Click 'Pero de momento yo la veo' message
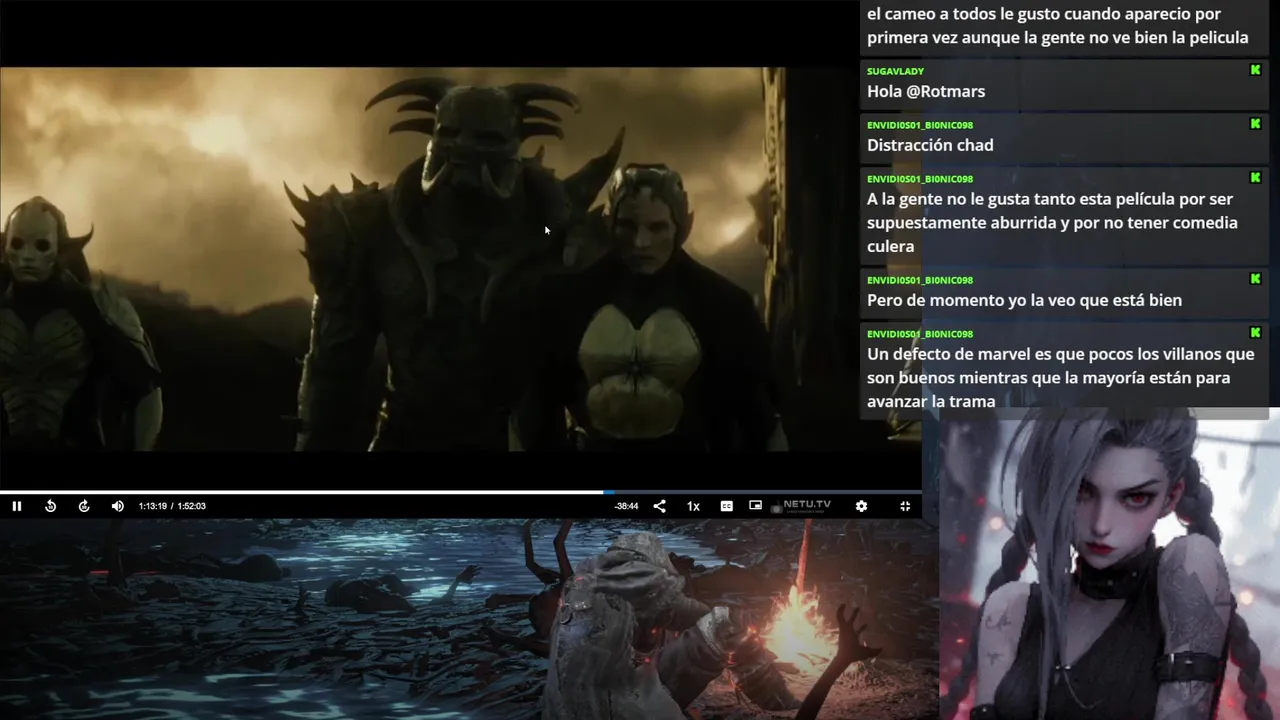 click(x=1024, y=300)
